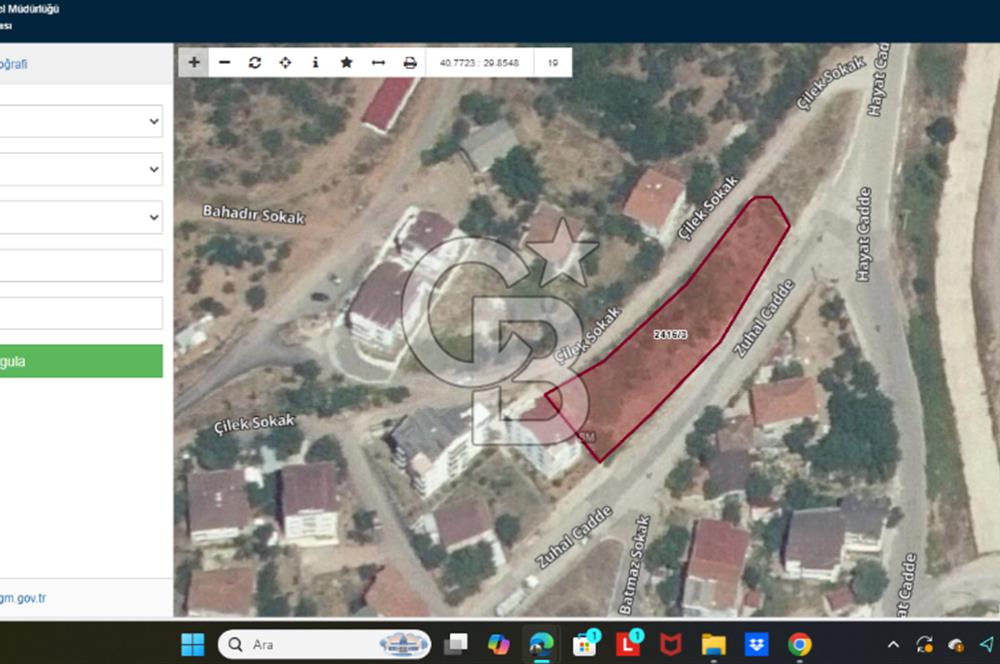Switch to the Coğrafi tab in the panel

[x=14, y=64]
